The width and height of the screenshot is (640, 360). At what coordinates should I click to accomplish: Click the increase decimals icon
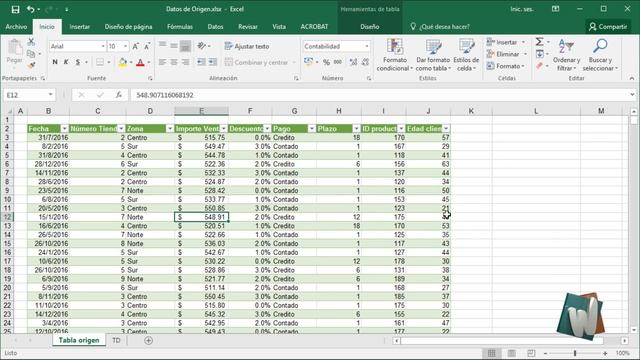point(353,62)
